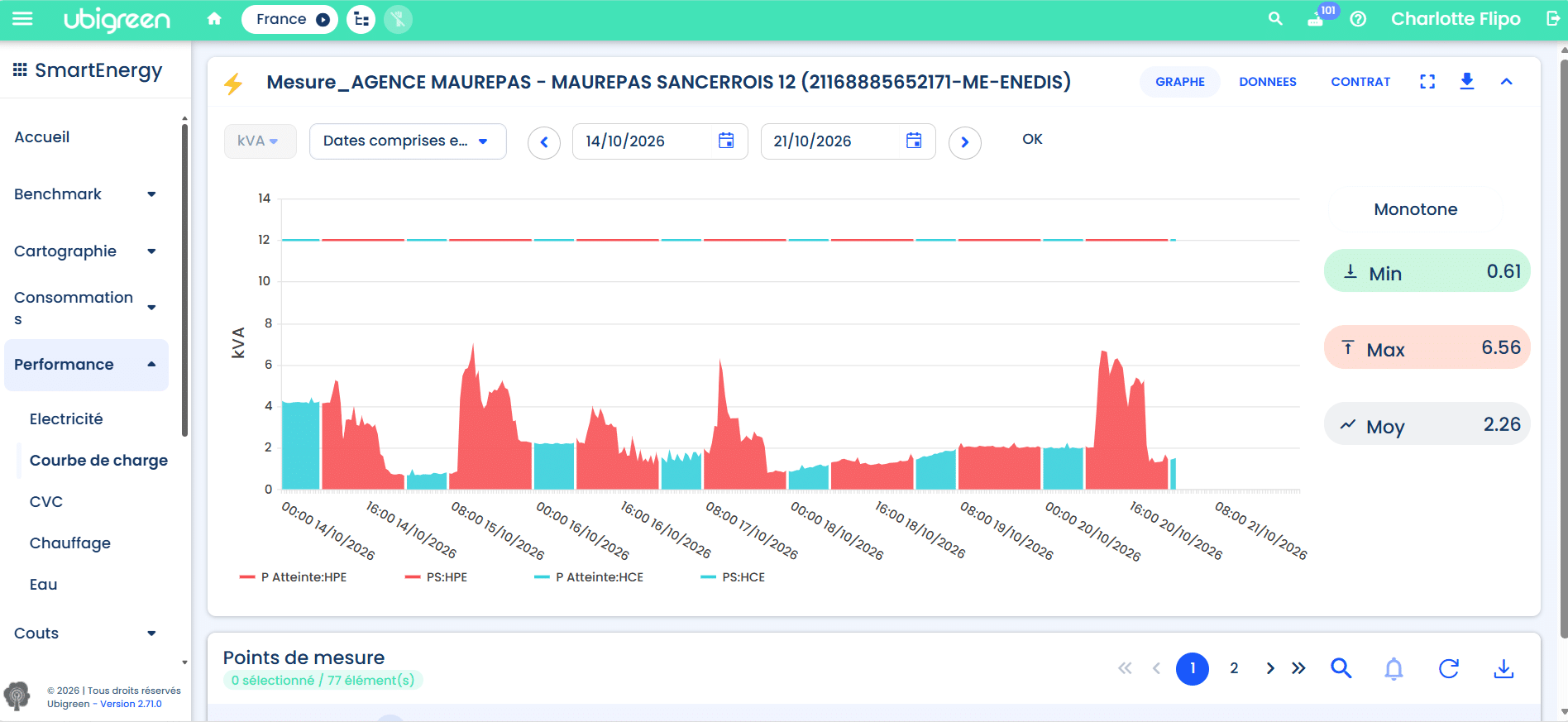Open the kVA unit dropdown
Viewport: 1568px width, 722px height.
(260, 141)
